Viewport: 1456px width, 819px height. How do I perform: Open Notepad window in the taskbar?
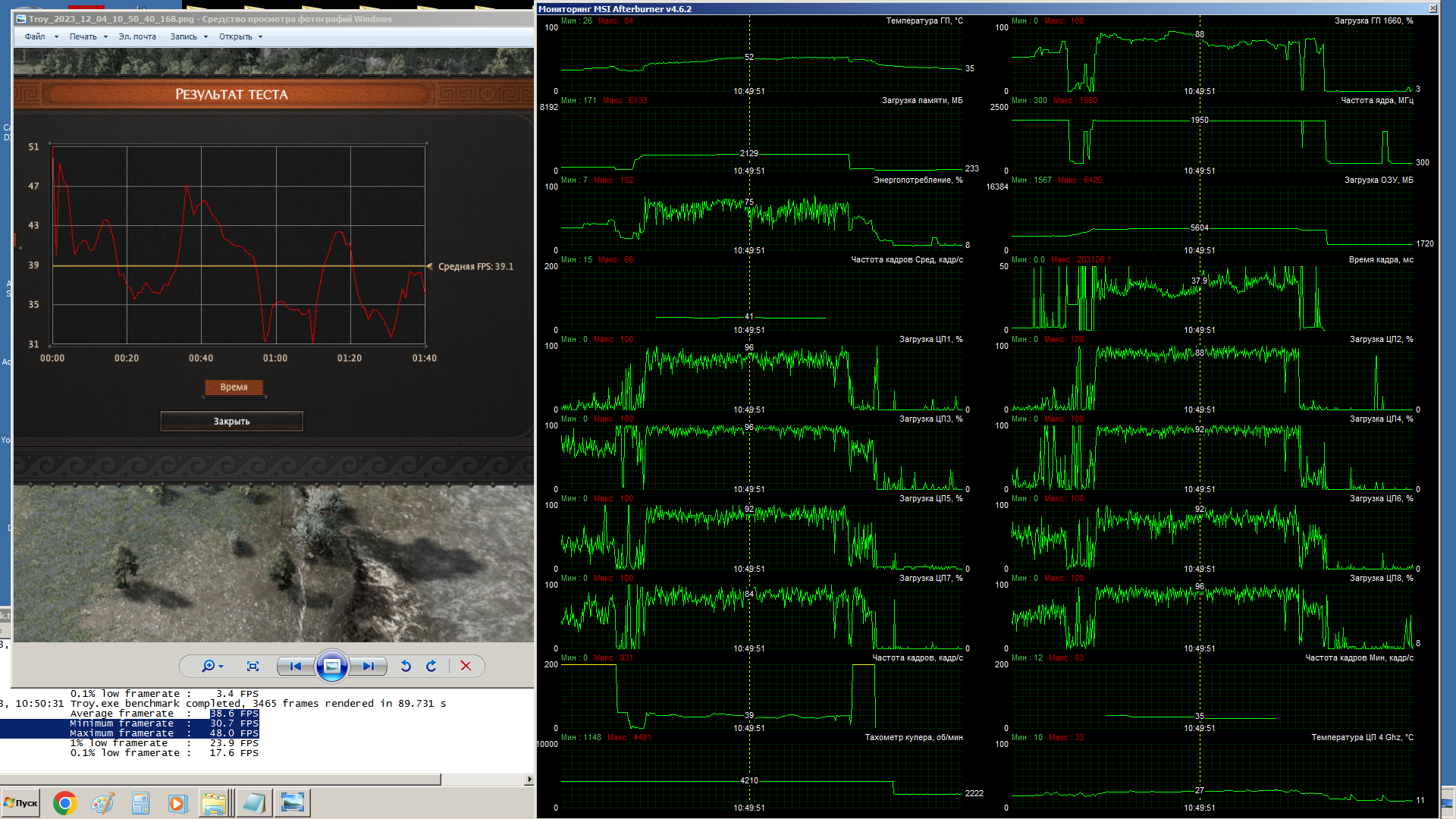click(254, 803)
